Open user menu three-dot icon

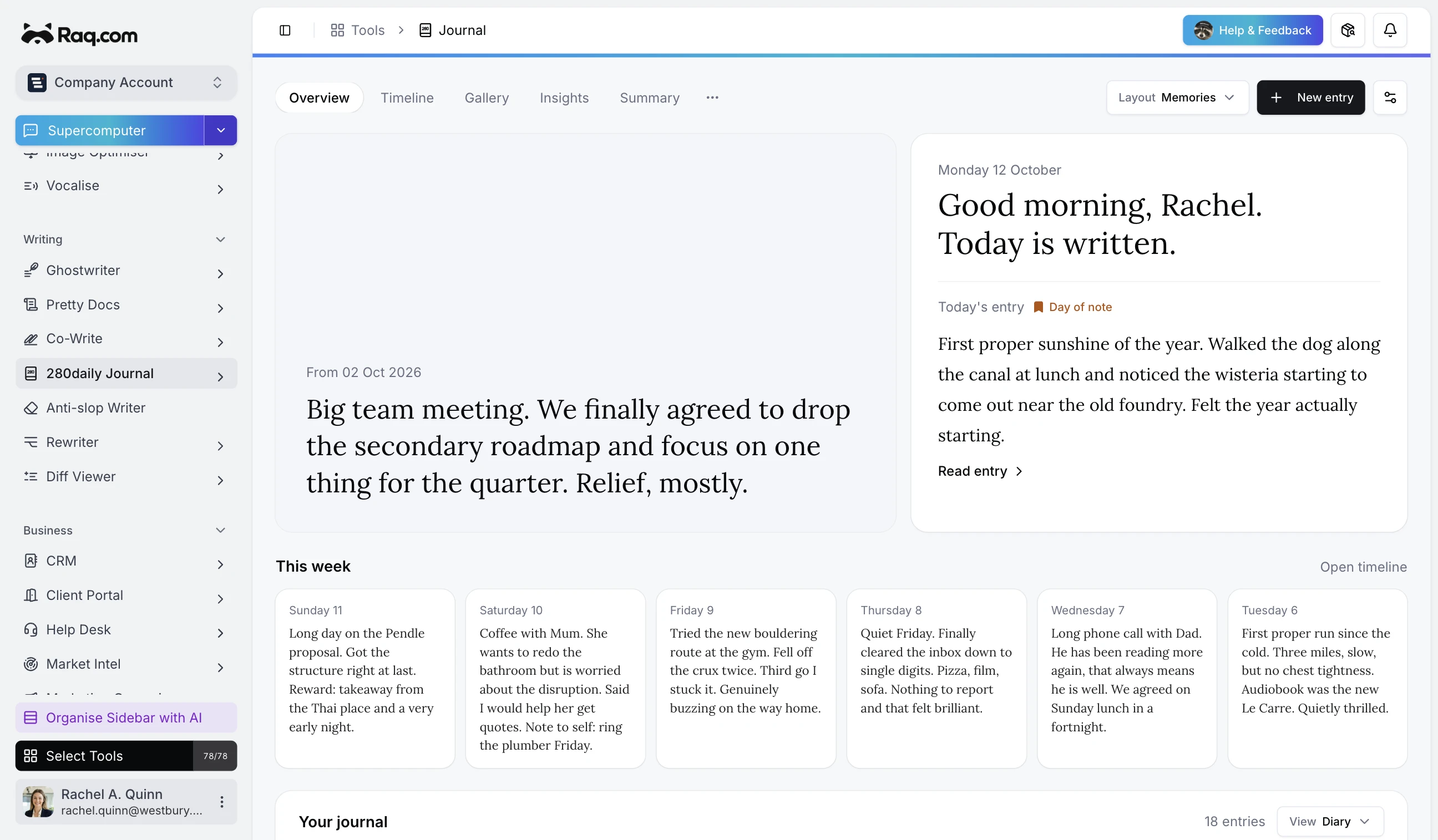point(221,802)
